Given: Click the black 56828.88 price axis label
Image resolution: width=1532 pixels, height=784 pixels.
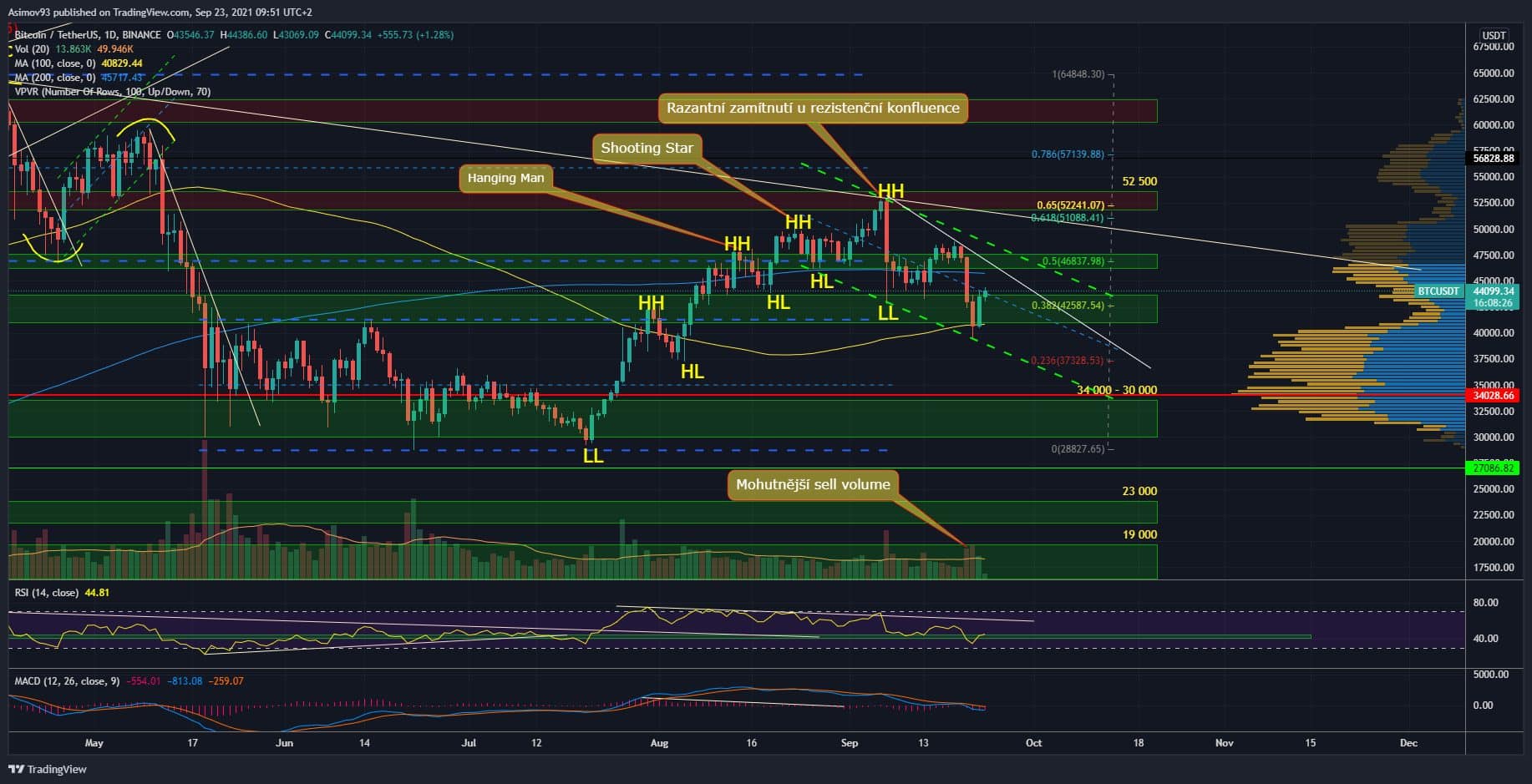Looking at the screenshot, I should click(1494, 158).
